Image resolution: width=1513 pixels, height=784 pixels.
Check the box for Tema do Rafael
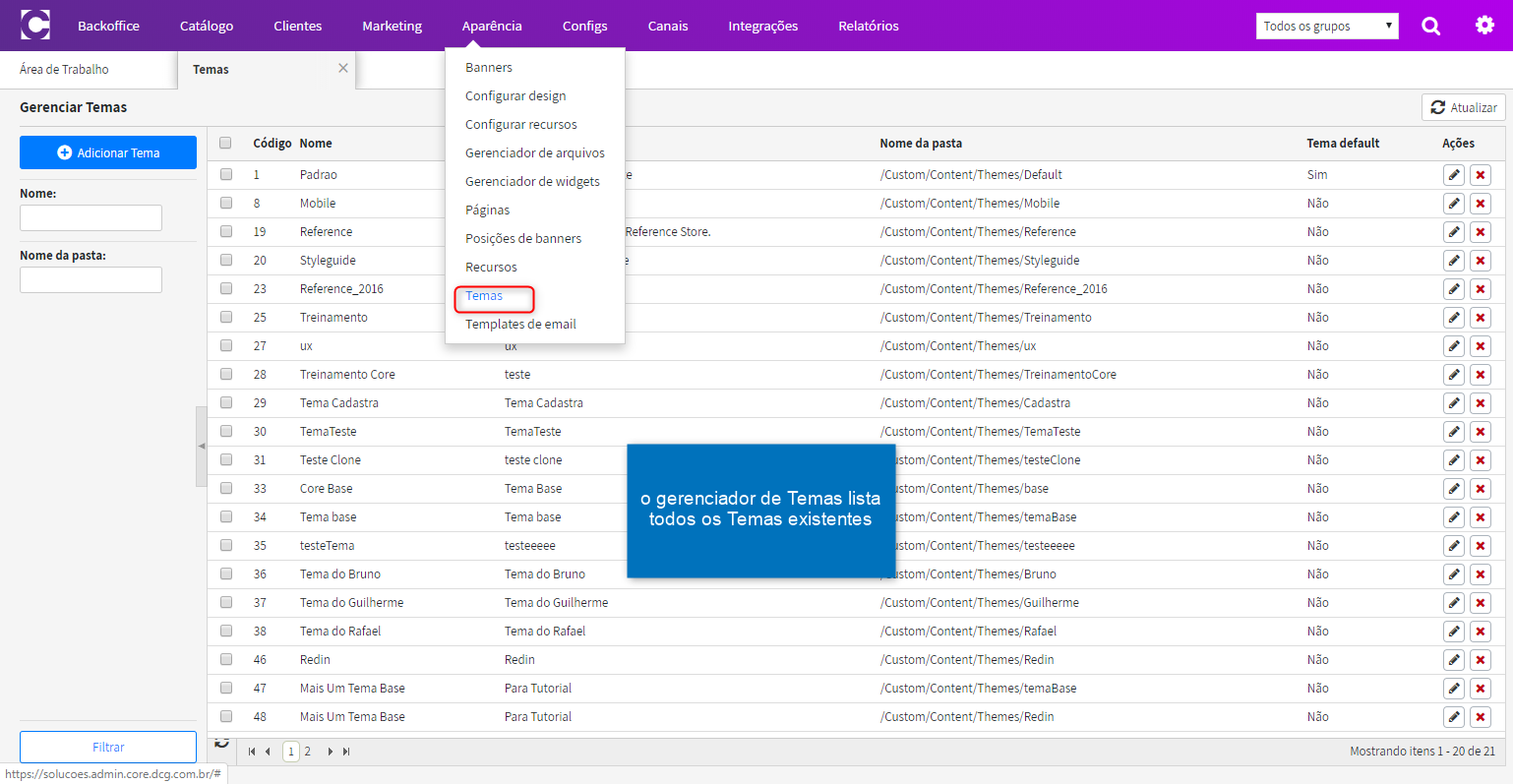226,631
